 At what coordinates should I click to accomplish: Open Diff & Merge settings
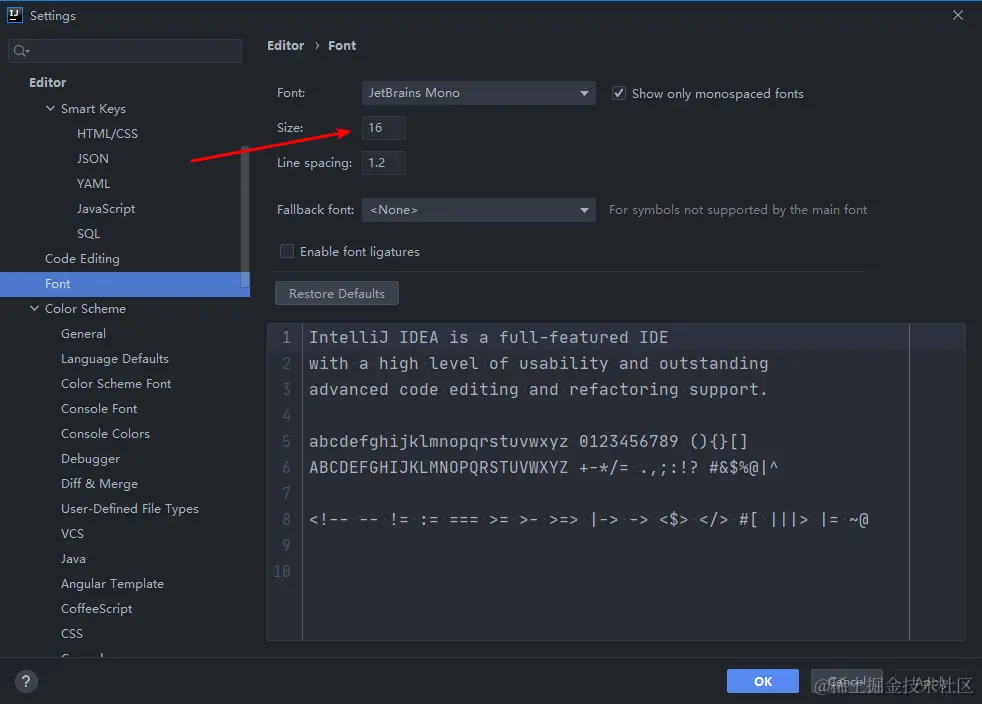click(x=99, y=484)
